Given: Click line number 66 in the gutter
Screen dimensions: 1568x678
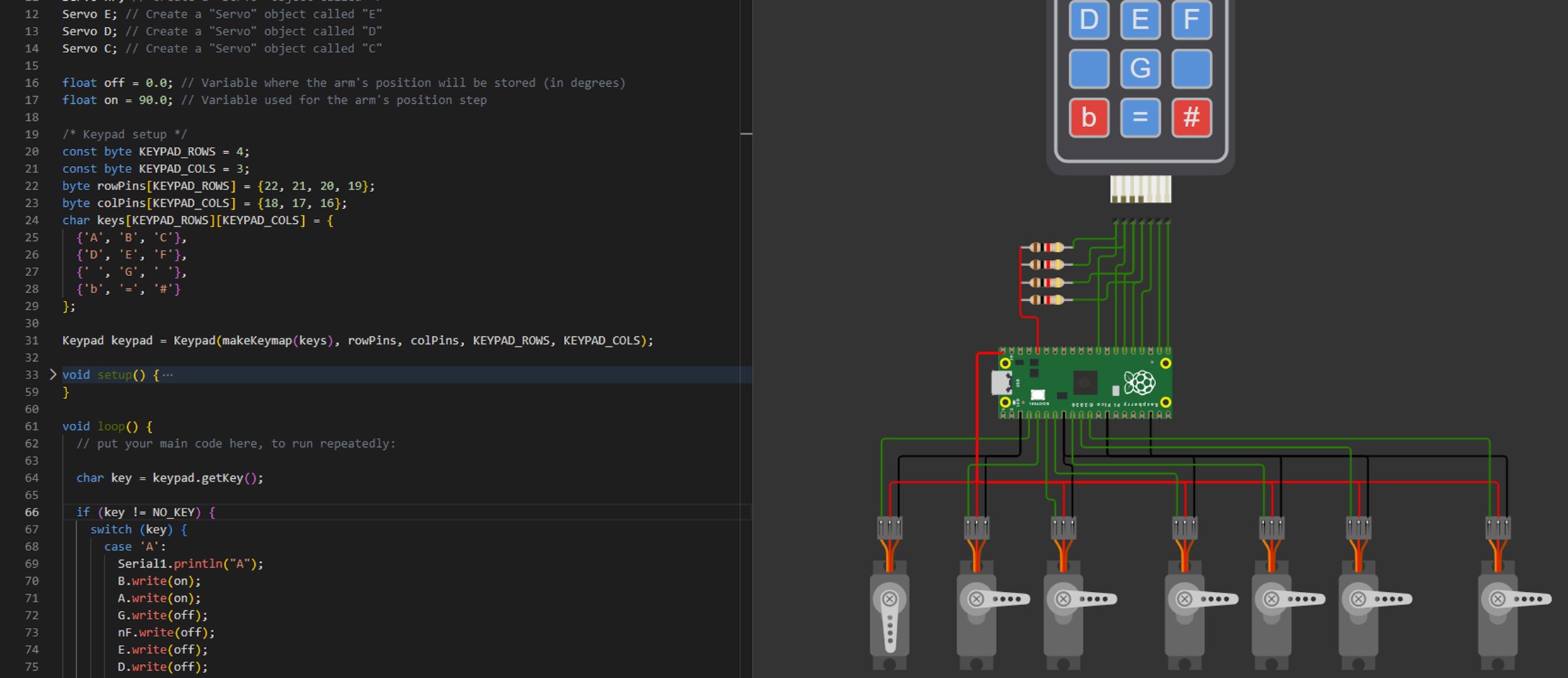Looking at the screenshot, I should tap(32, 512).
